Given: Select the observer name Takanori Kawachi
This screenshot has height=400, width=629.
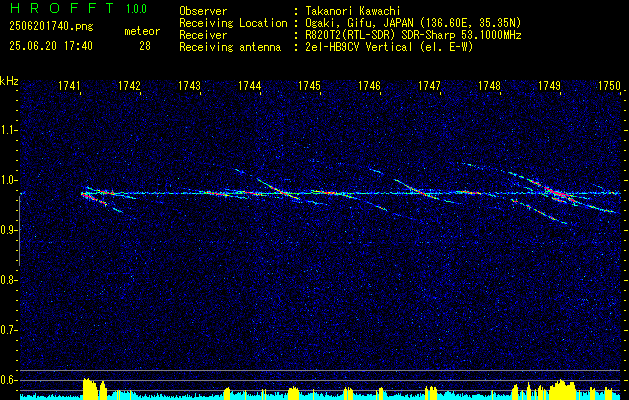Looking at the screenshot, I should click(353, 11).
